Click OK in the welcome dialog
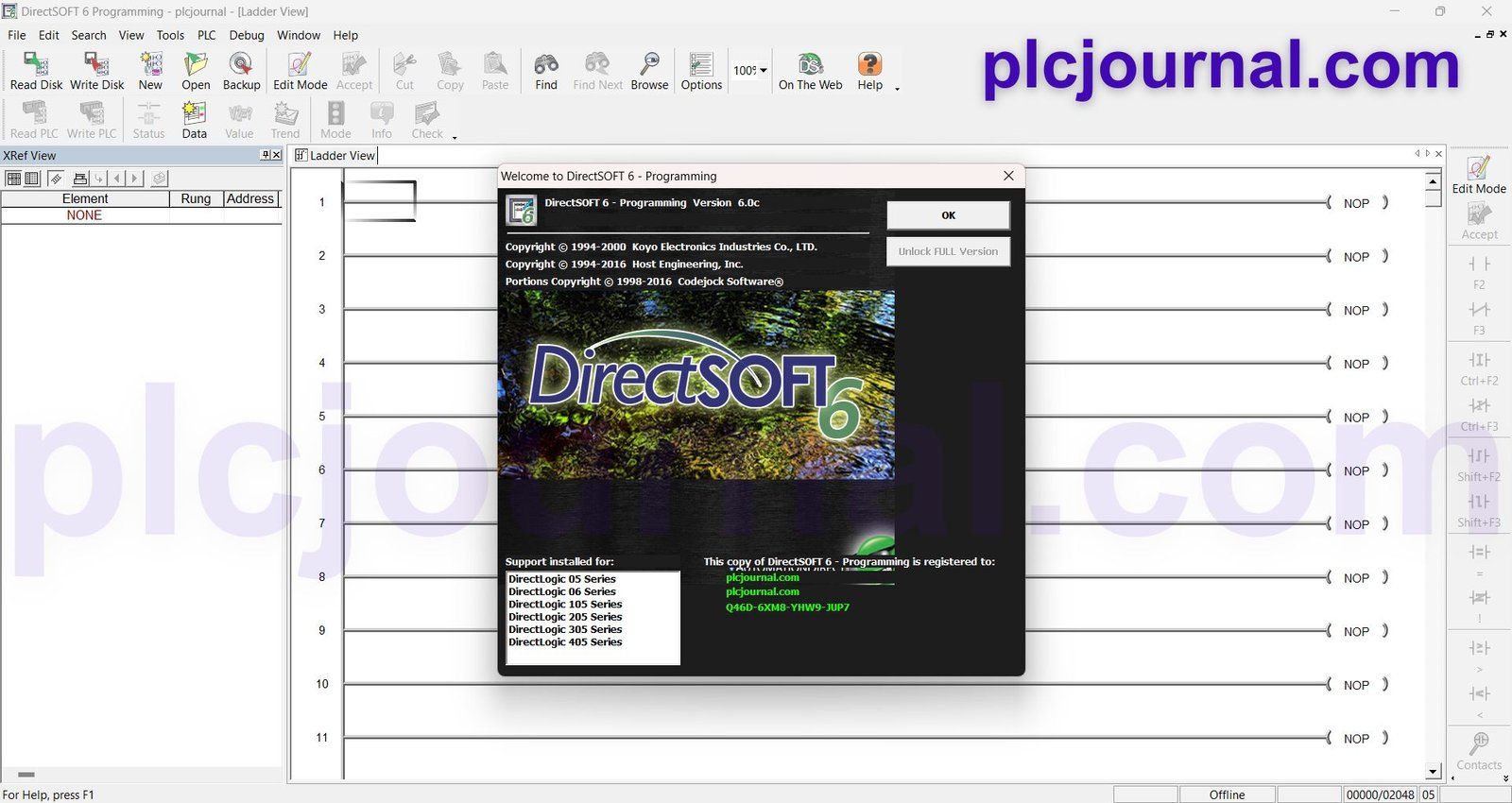Viewport: 1512px width, 803px height. 948,215
